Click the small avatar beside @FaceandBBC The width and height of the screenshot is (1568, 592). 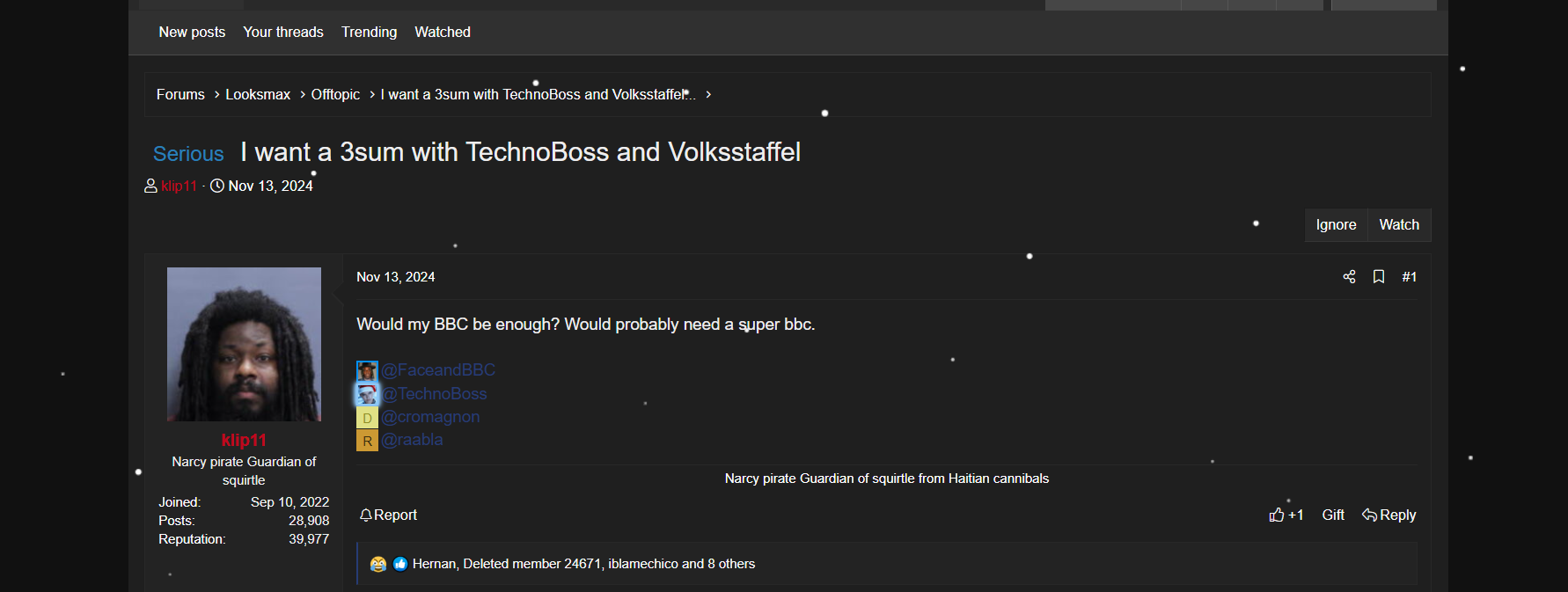(x=367, y=371)
